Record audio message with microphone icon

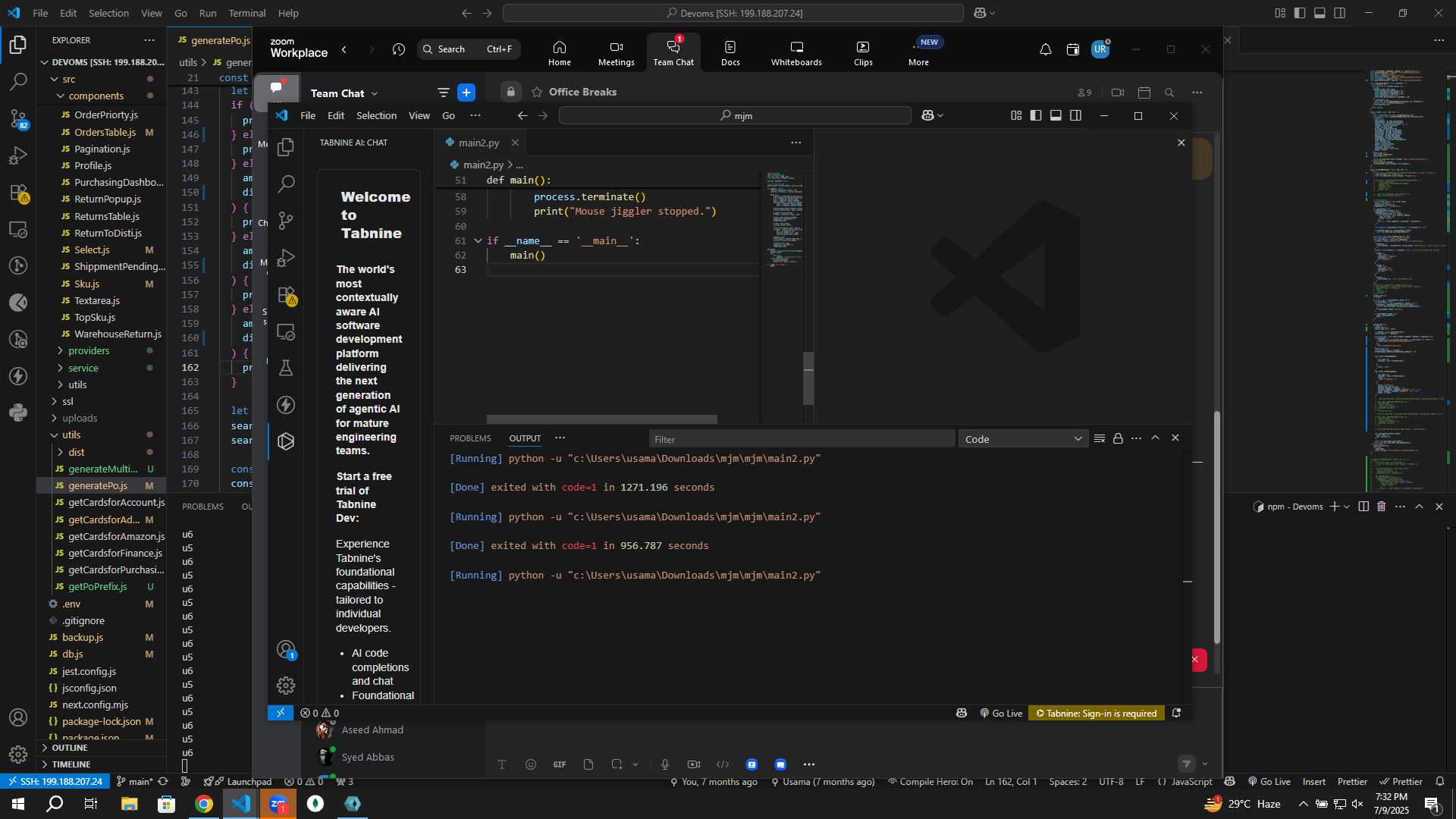pos(665,764)
